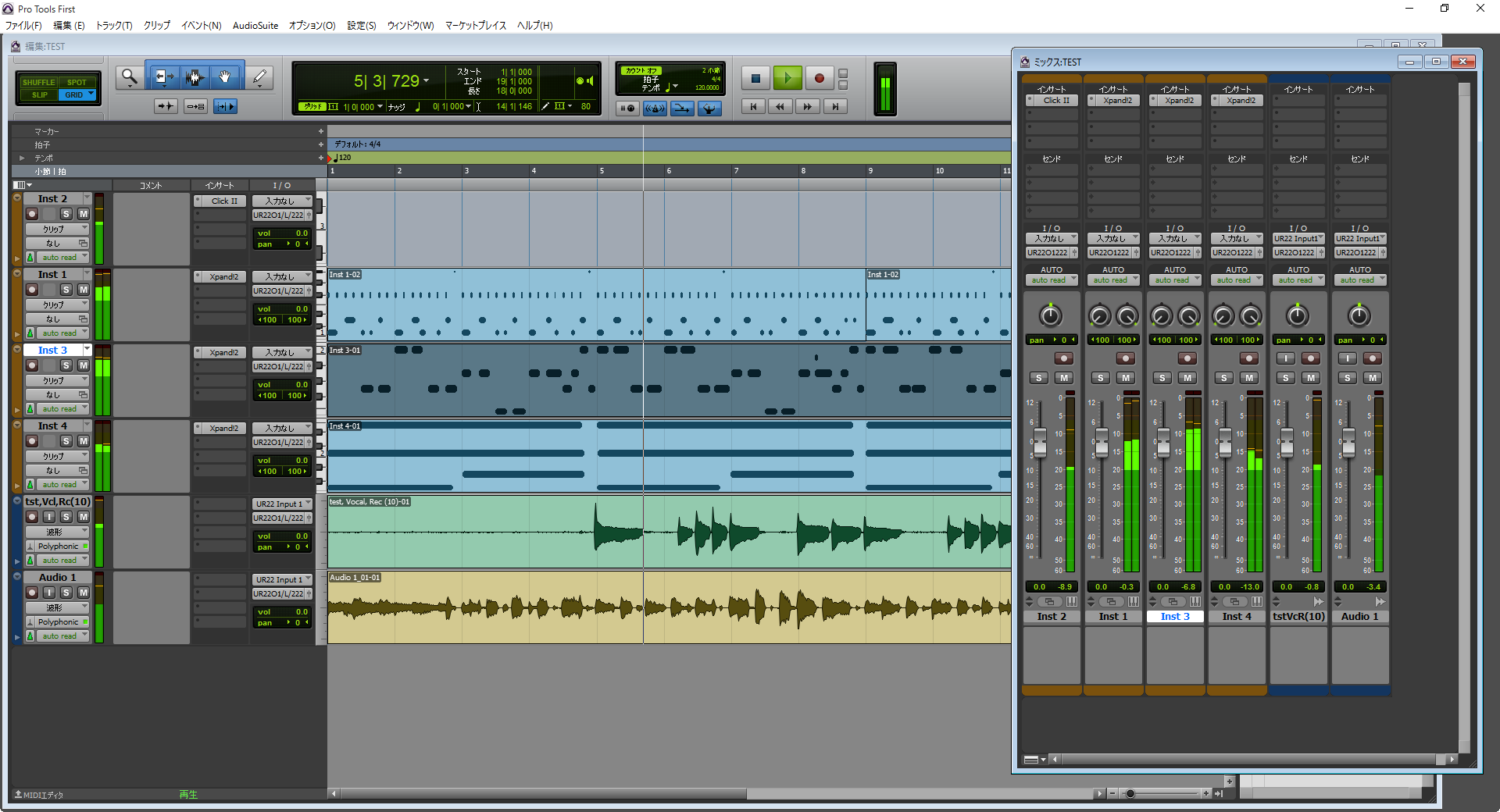Open the 編集(E) menu
Viewport: 1500px width, 812px height.
pos(69,26)
